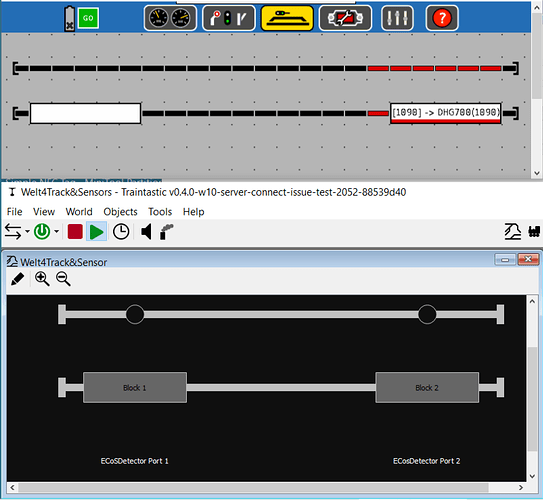Click the ECoSDetector Port 1 label

(x=135, y=461)
